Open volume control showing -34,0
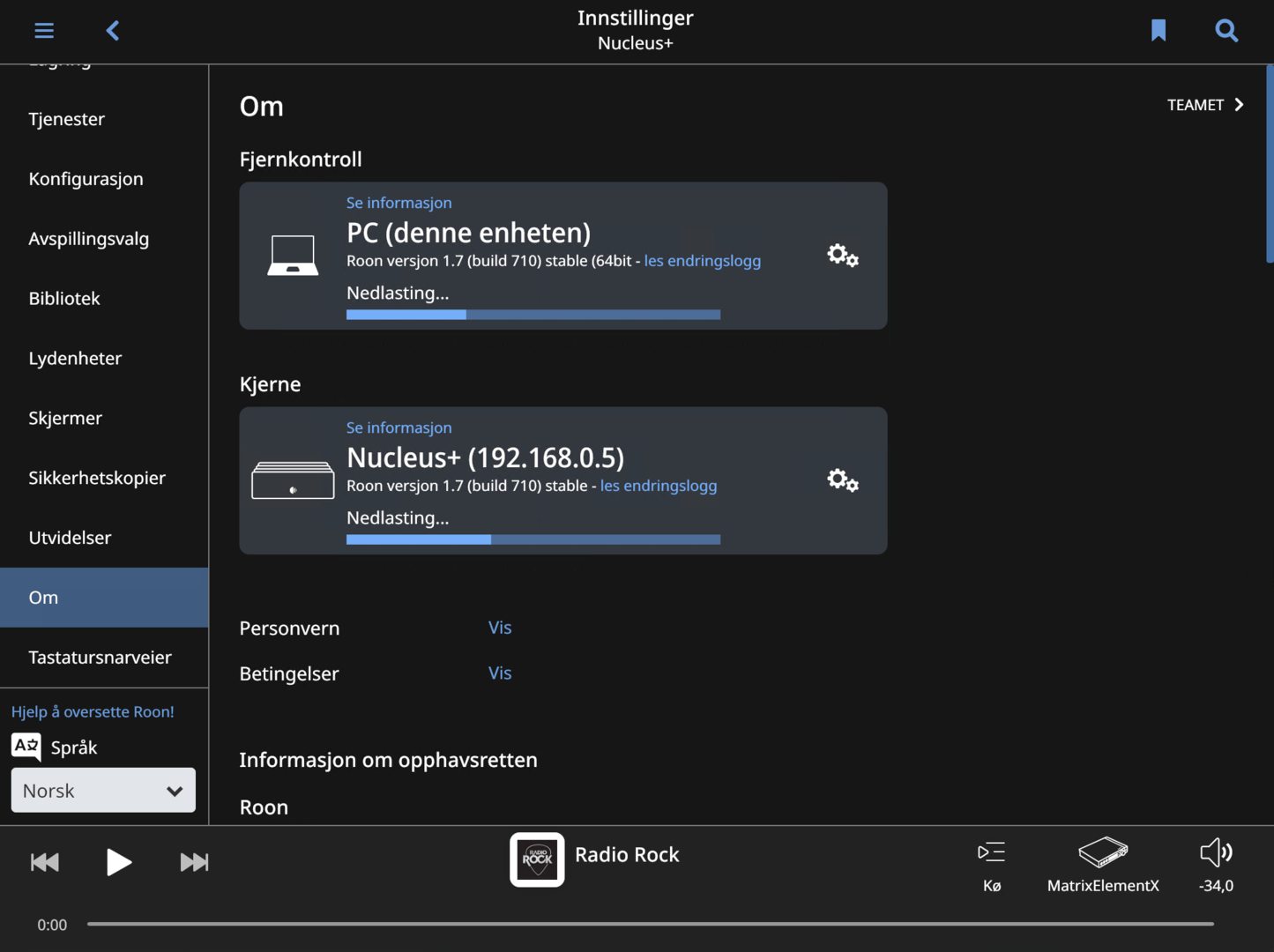The width and height of the screenshot is (1274, 952). coord(1217,866)
